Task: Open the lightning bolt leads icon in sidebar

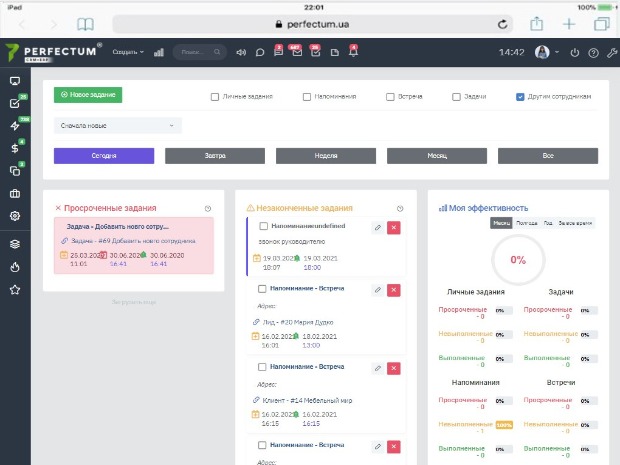Action: 15,126
